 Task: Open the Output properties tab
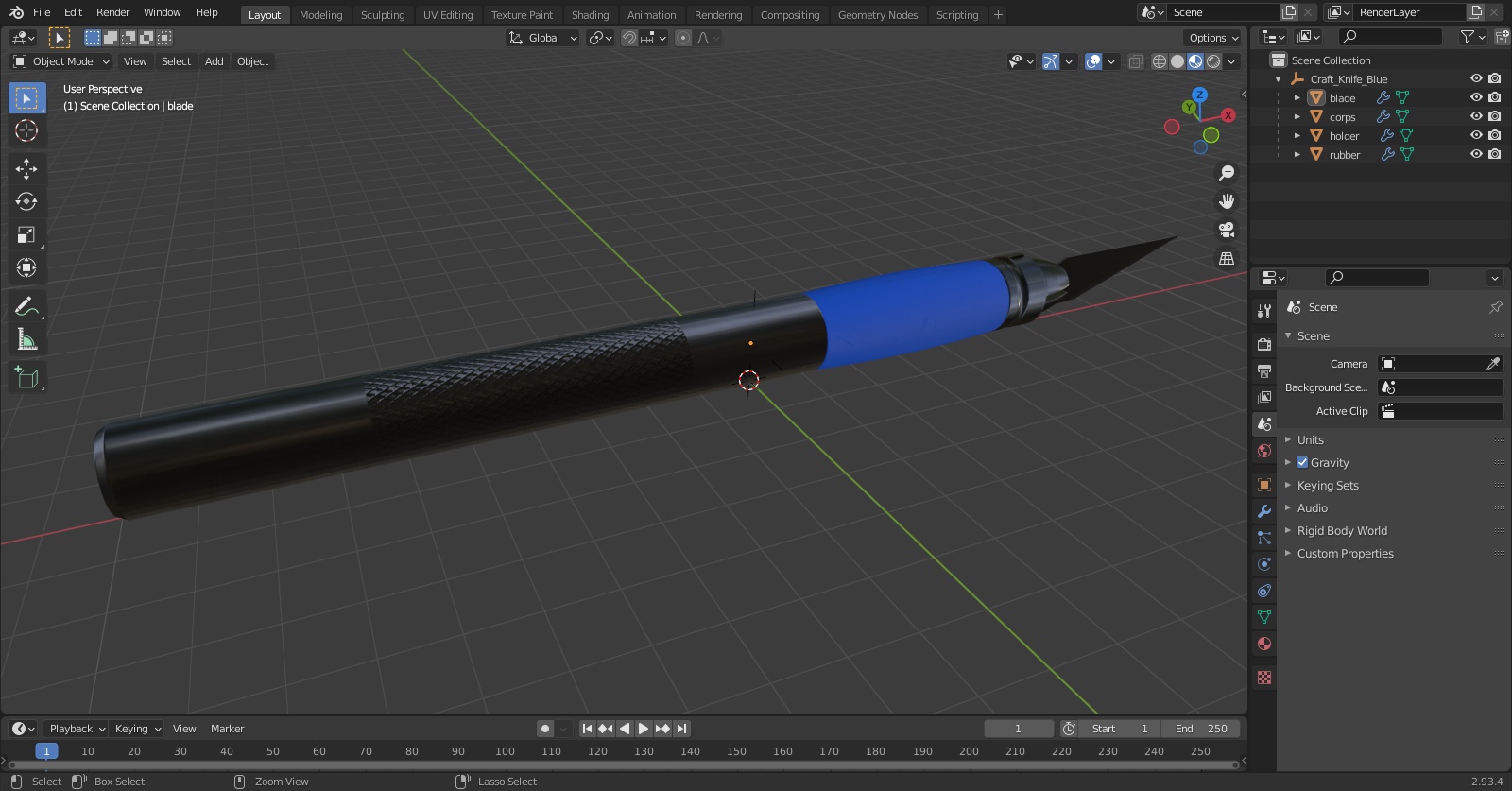(x=1264, y=371)
